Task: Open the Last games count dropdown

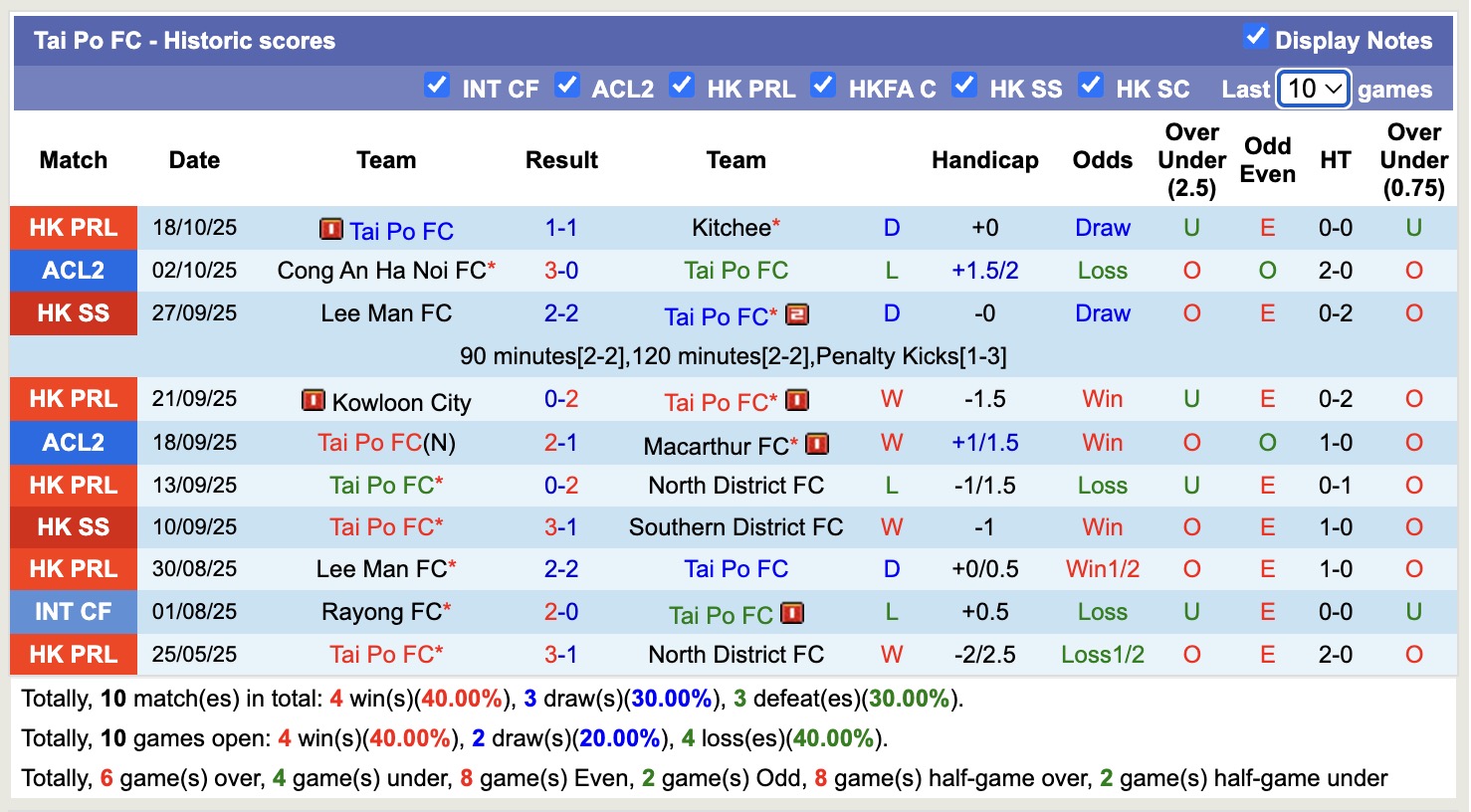Action: point(1312,89)
